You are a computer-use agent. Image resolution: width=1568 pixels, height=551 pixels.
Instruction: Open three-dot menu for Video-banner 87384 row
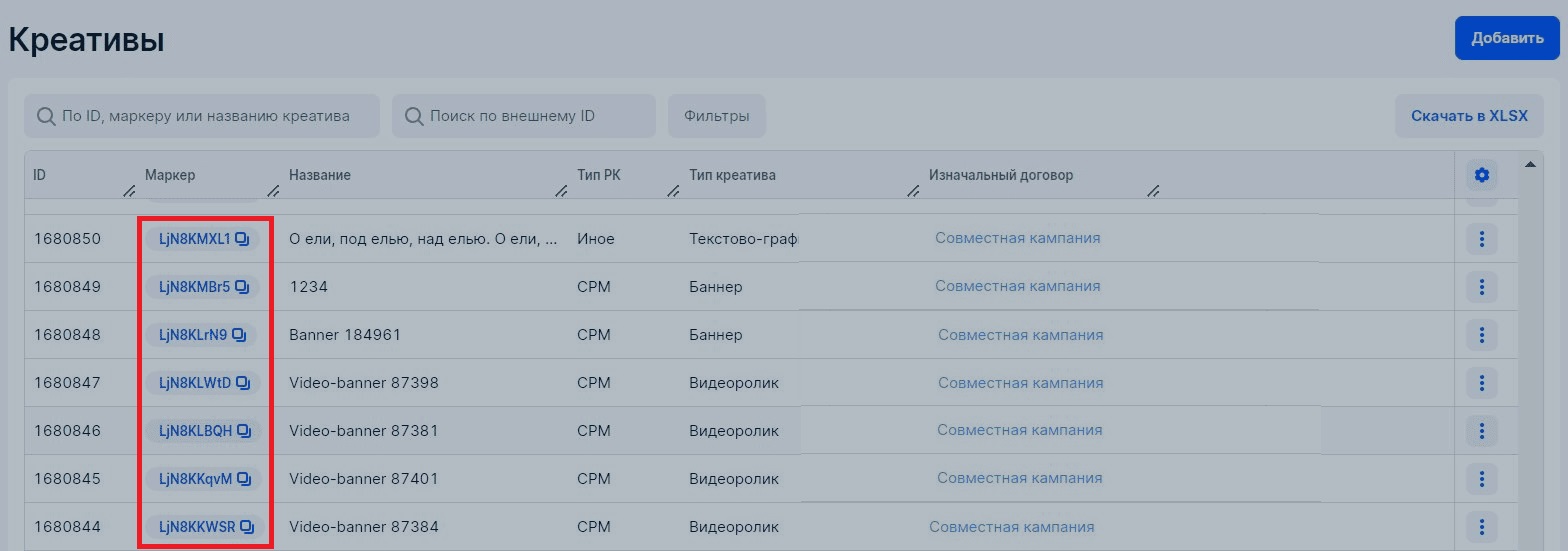(1481, 527)
